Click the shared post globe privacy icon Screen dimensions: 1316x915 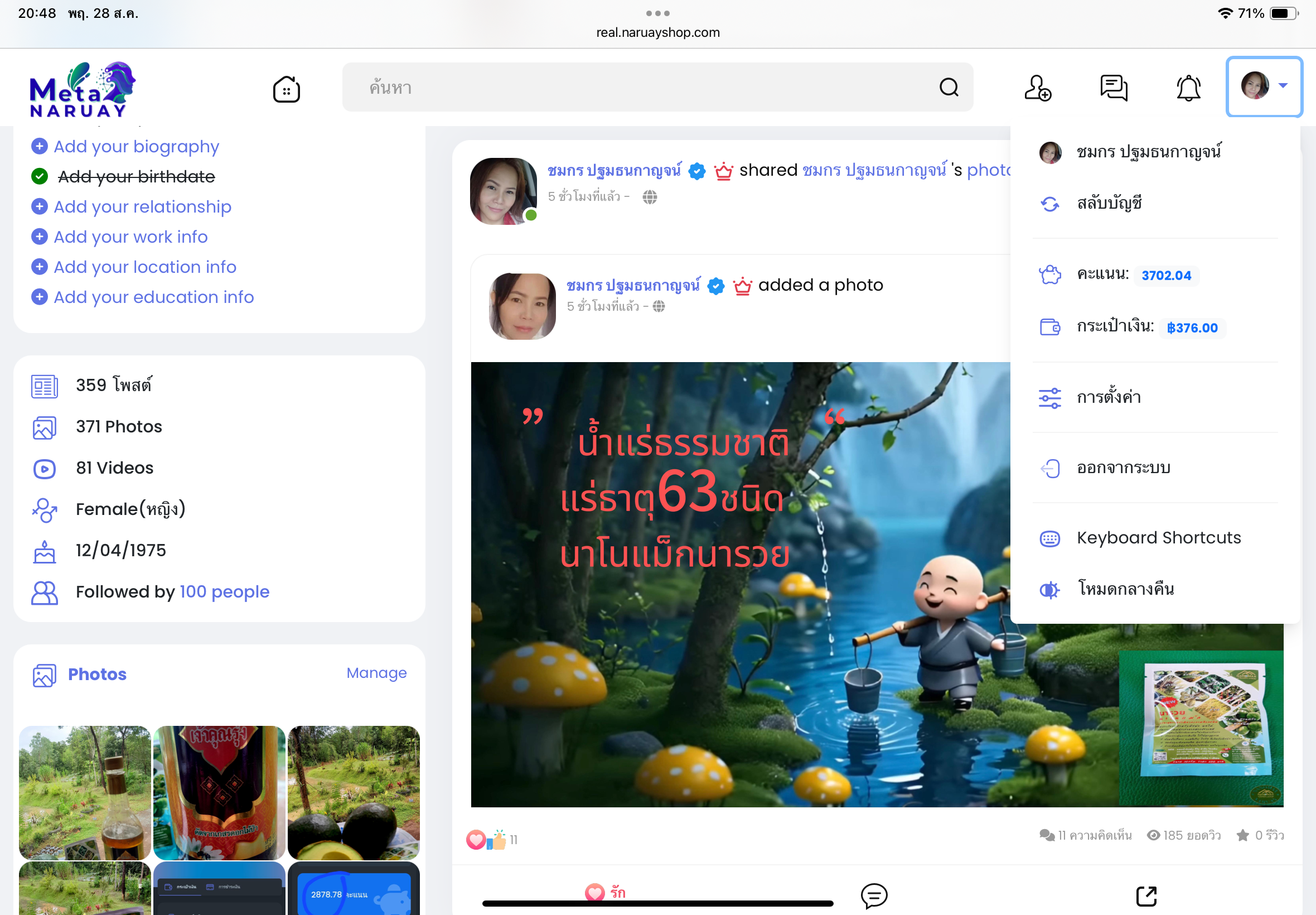click(650, 197)
